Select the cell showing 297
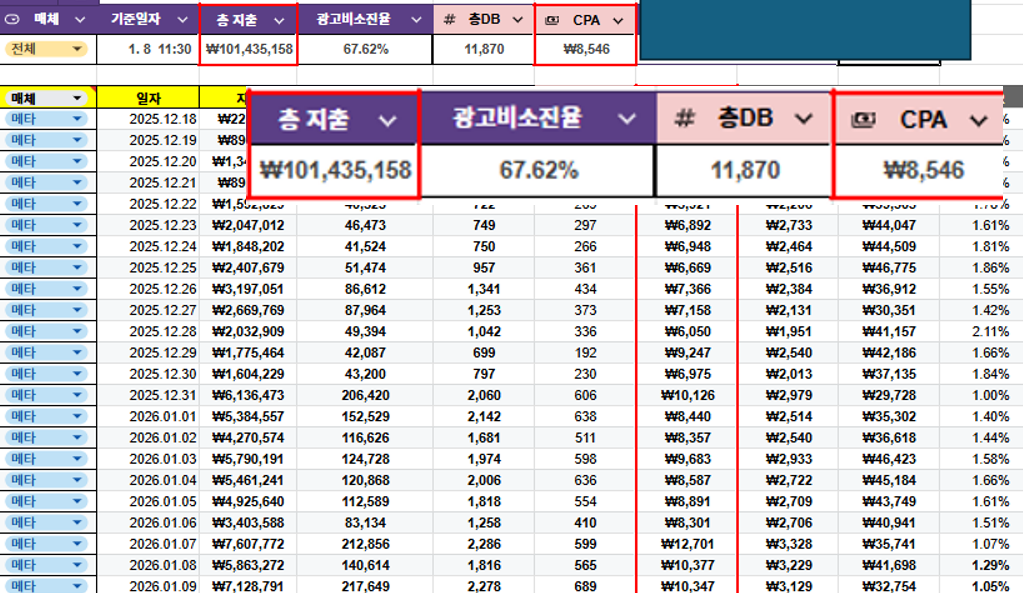Image resolution: width=1023 pixels, height=593 pixels. [585, 225]
